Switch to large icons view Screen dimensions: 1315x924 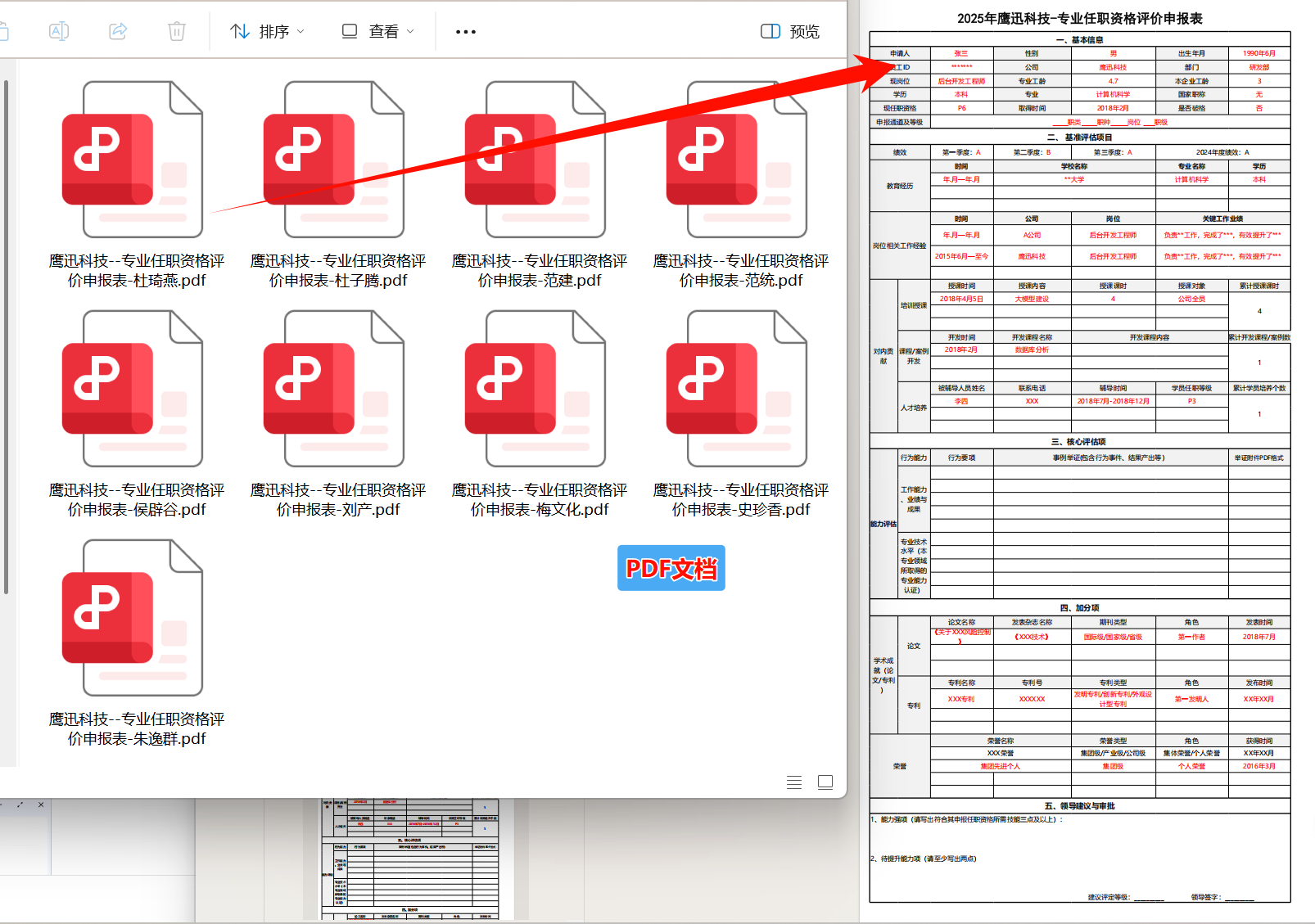[x=825, y=782]
